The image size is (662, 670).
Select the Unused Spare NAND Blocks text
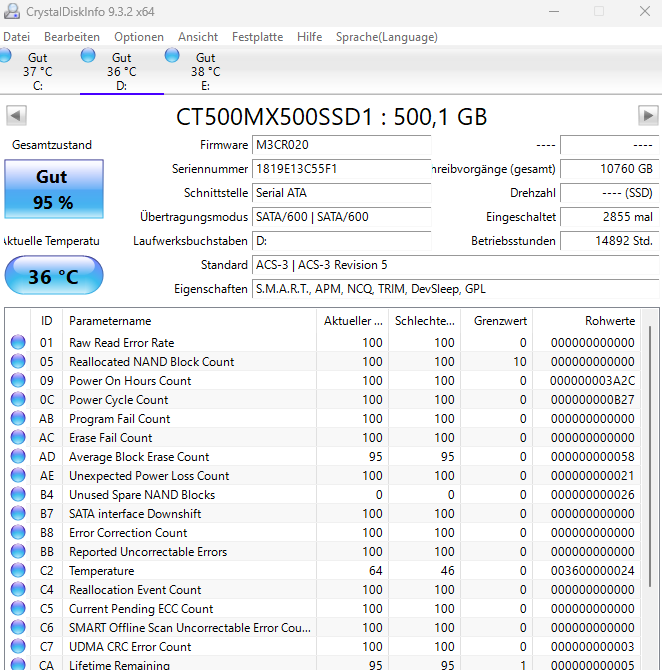point(142,495)
